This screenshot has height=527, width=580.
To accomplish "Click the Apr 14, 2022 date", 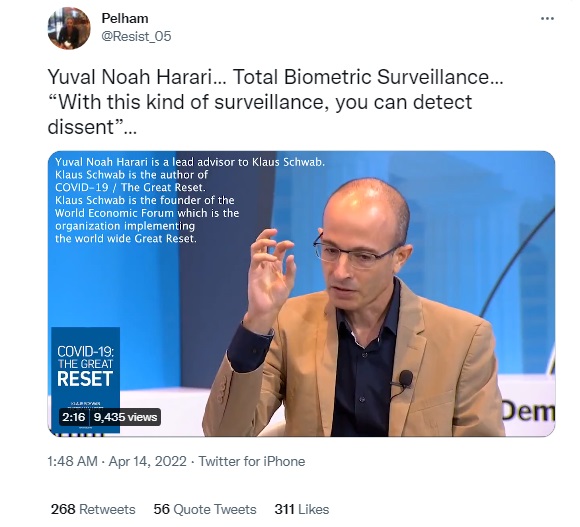I will click(148, 462).
